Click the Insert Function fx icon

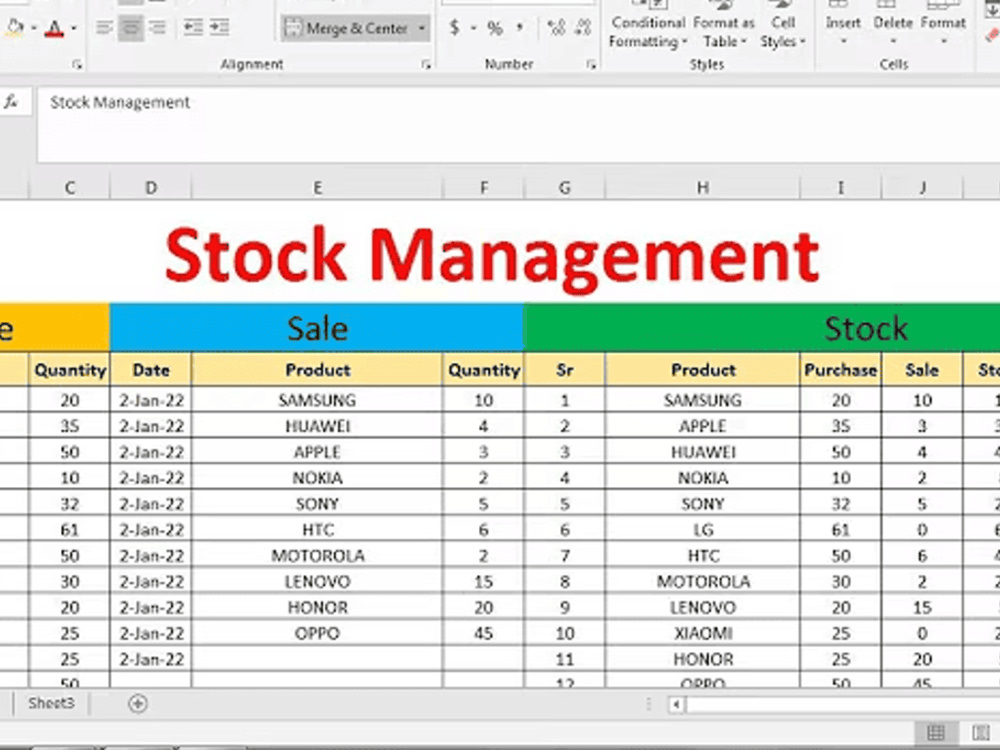click(11, 102)
